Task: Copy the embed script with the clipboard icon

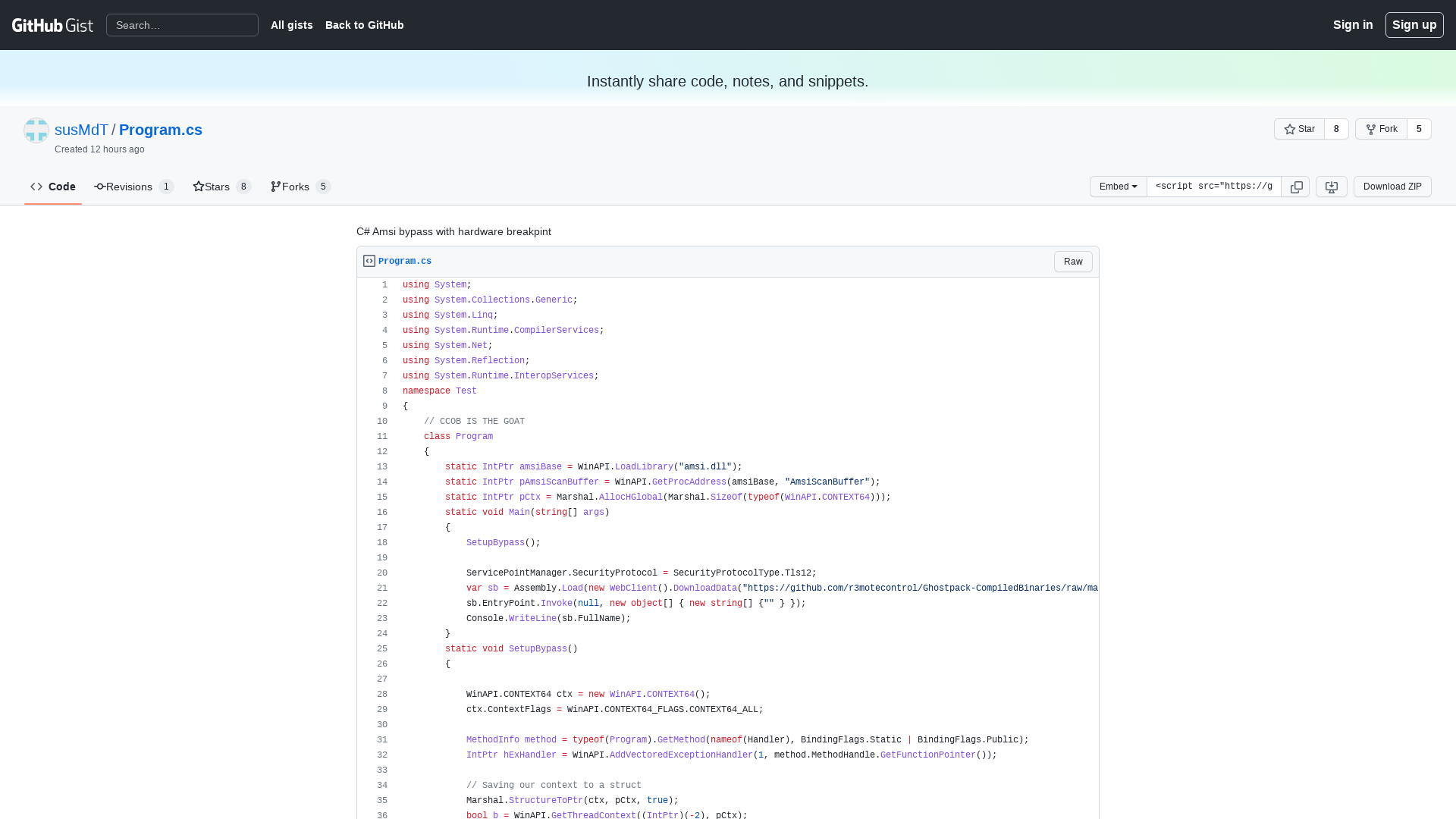Action: [1296, 187]
